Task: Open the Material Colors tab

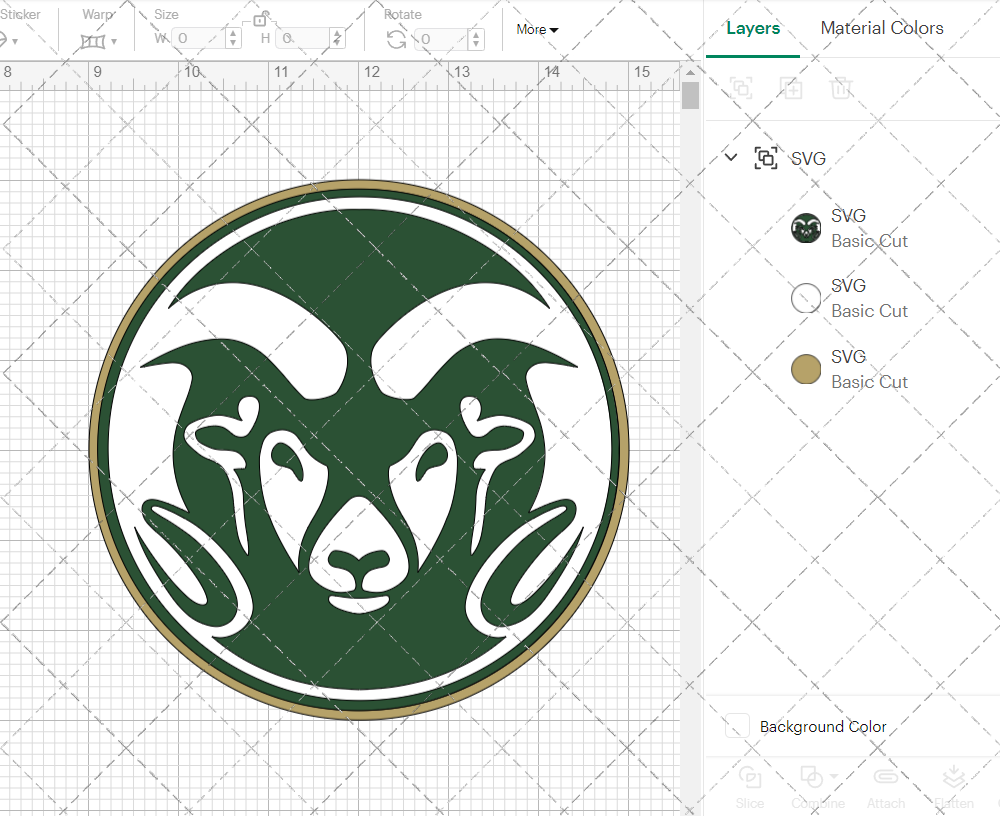Action: (x=881, y=28)
